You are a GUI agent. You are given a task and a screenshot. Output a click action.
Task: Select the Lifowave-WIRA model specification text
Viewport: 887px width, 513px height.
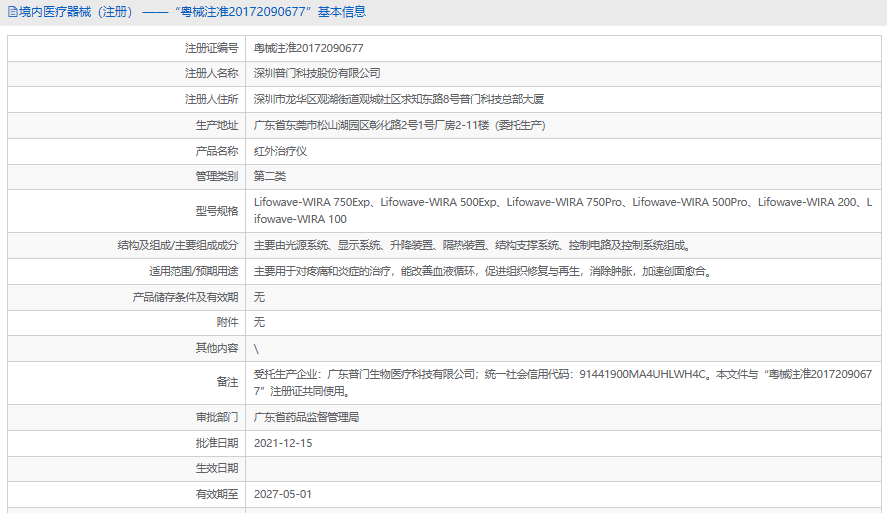click(x=563, y=210)
